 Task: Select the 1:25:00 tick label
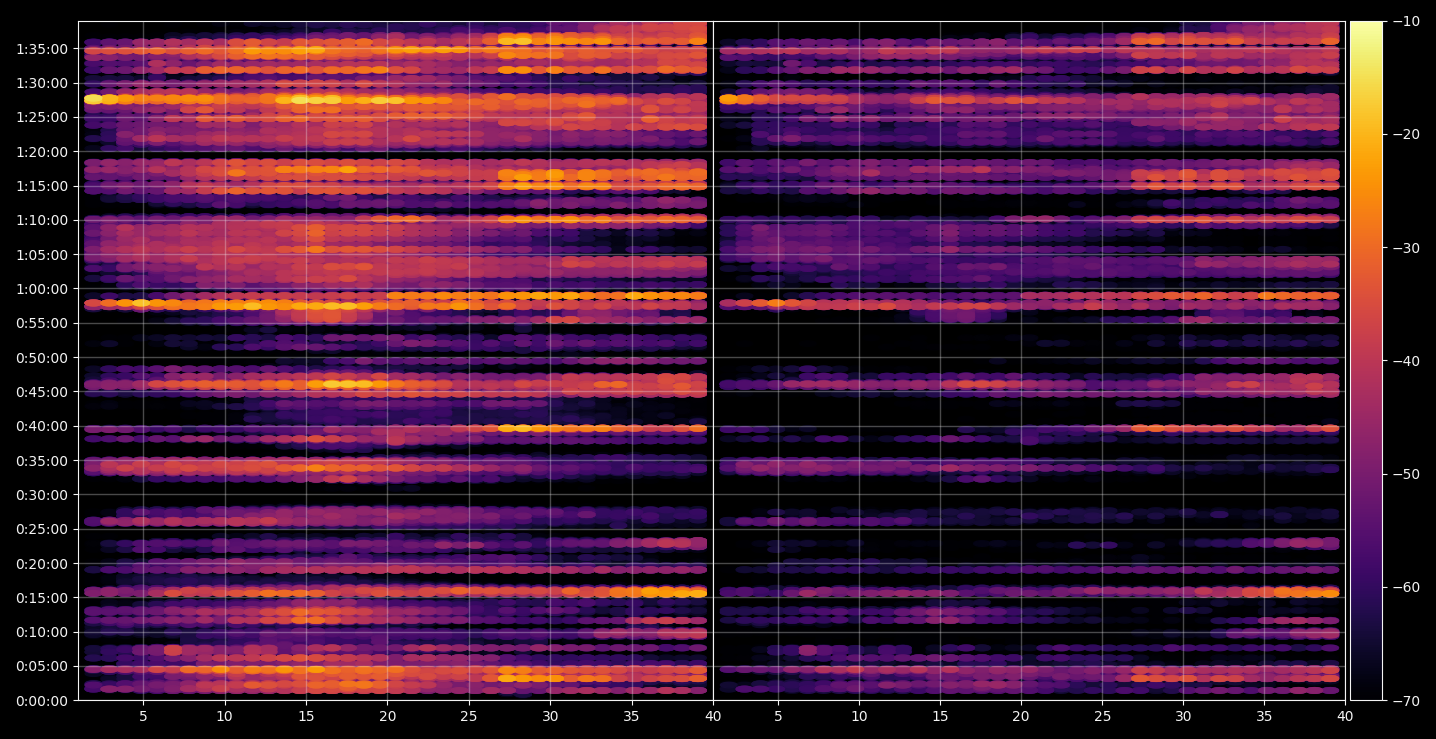(x=42, y=117)
